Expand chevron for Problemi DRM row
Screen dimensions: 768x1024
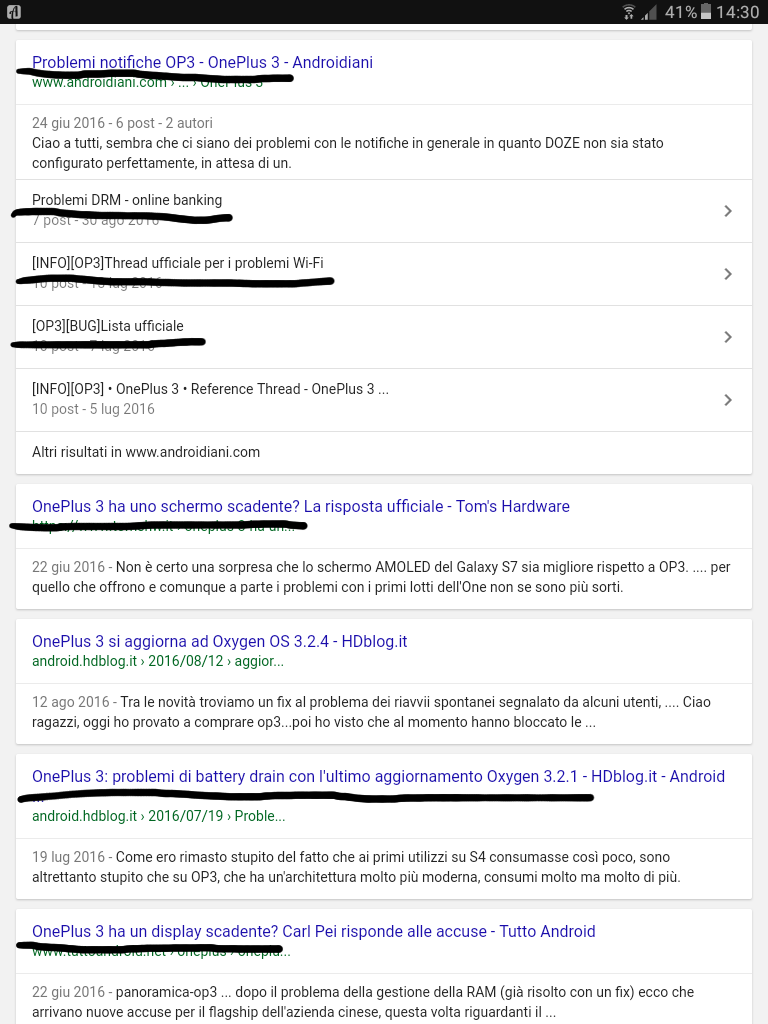click(x=728, y=211)
